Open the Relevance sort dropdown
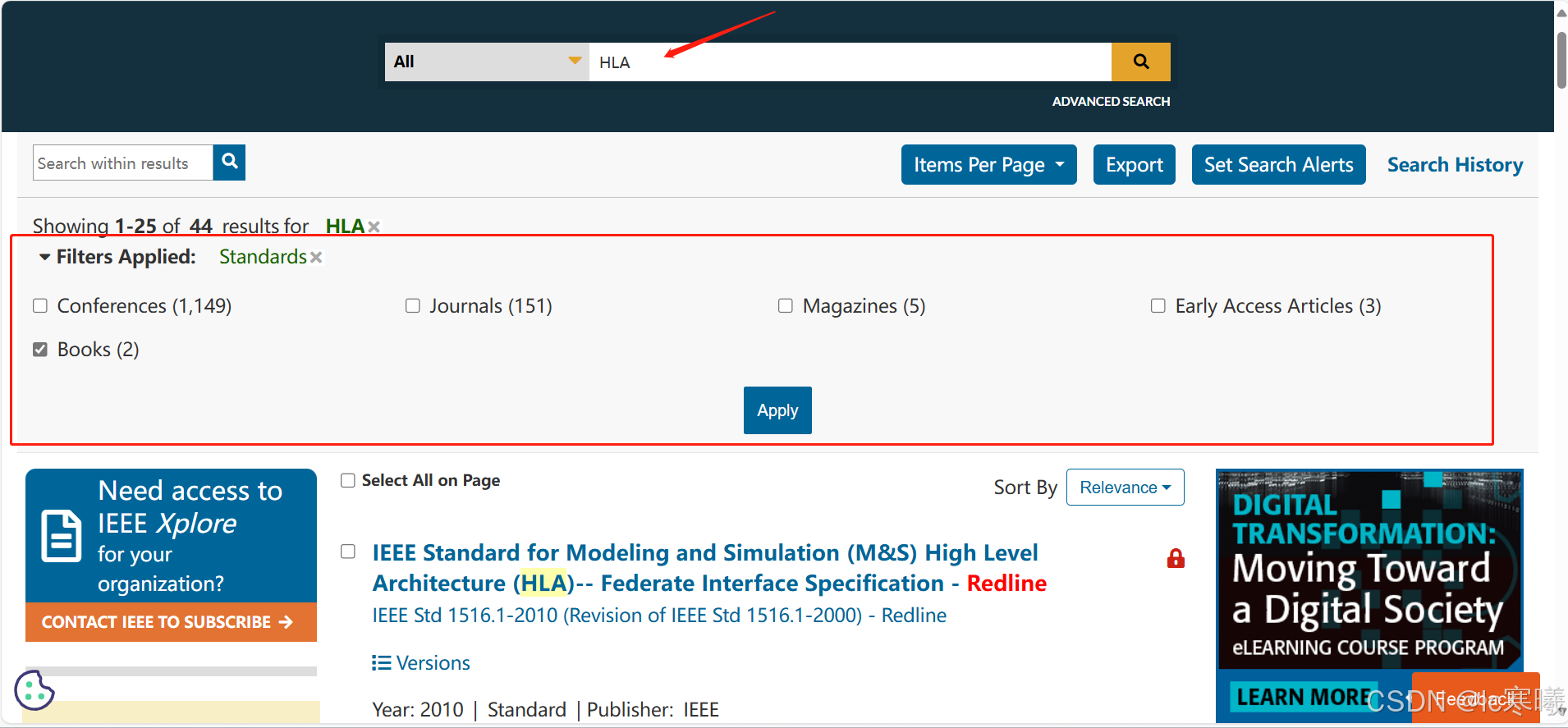Viewport: 1568px width, 728px height. (1125, 488)
